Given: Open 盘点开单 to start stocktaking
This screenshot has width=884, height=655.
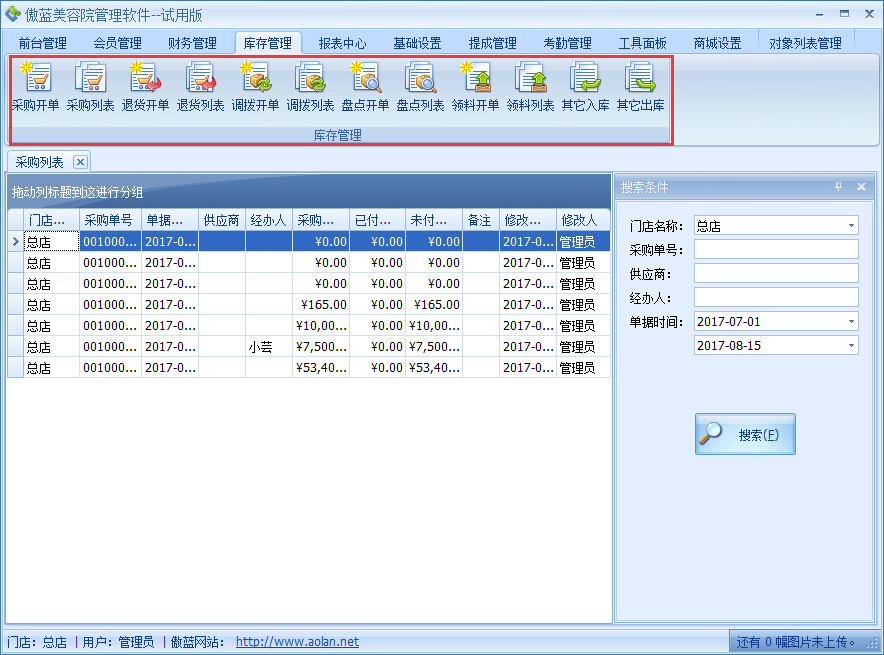Looking at the screenshot, I should tap(366, 85).
